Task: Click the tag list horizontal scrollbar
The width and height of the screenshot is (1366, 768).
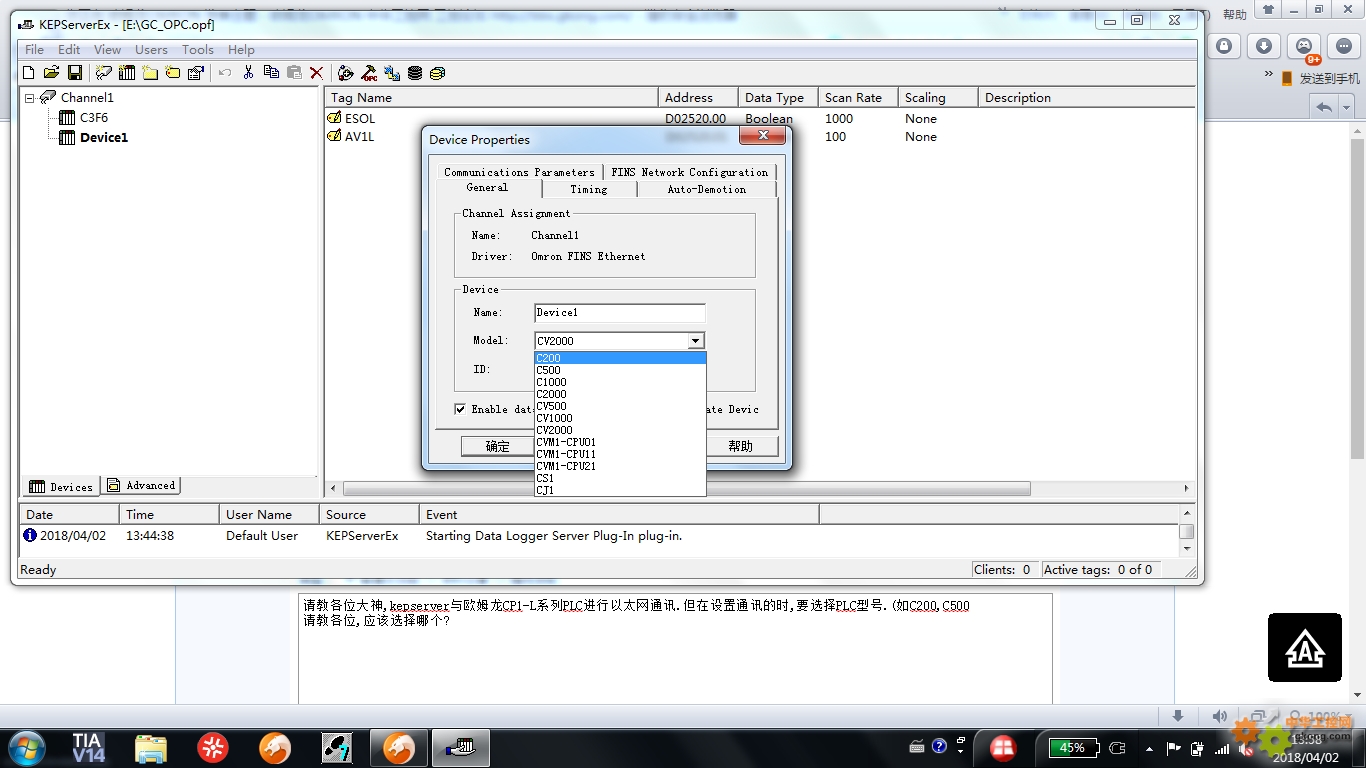Action: pos(687,489)
